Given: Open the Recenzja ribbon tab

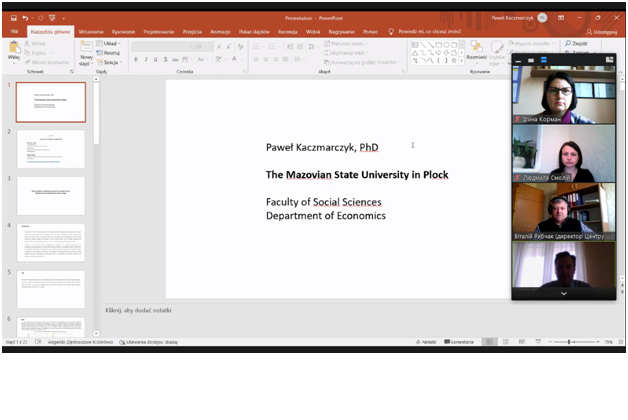Looking at the screenshot, I should click(288, 32).
